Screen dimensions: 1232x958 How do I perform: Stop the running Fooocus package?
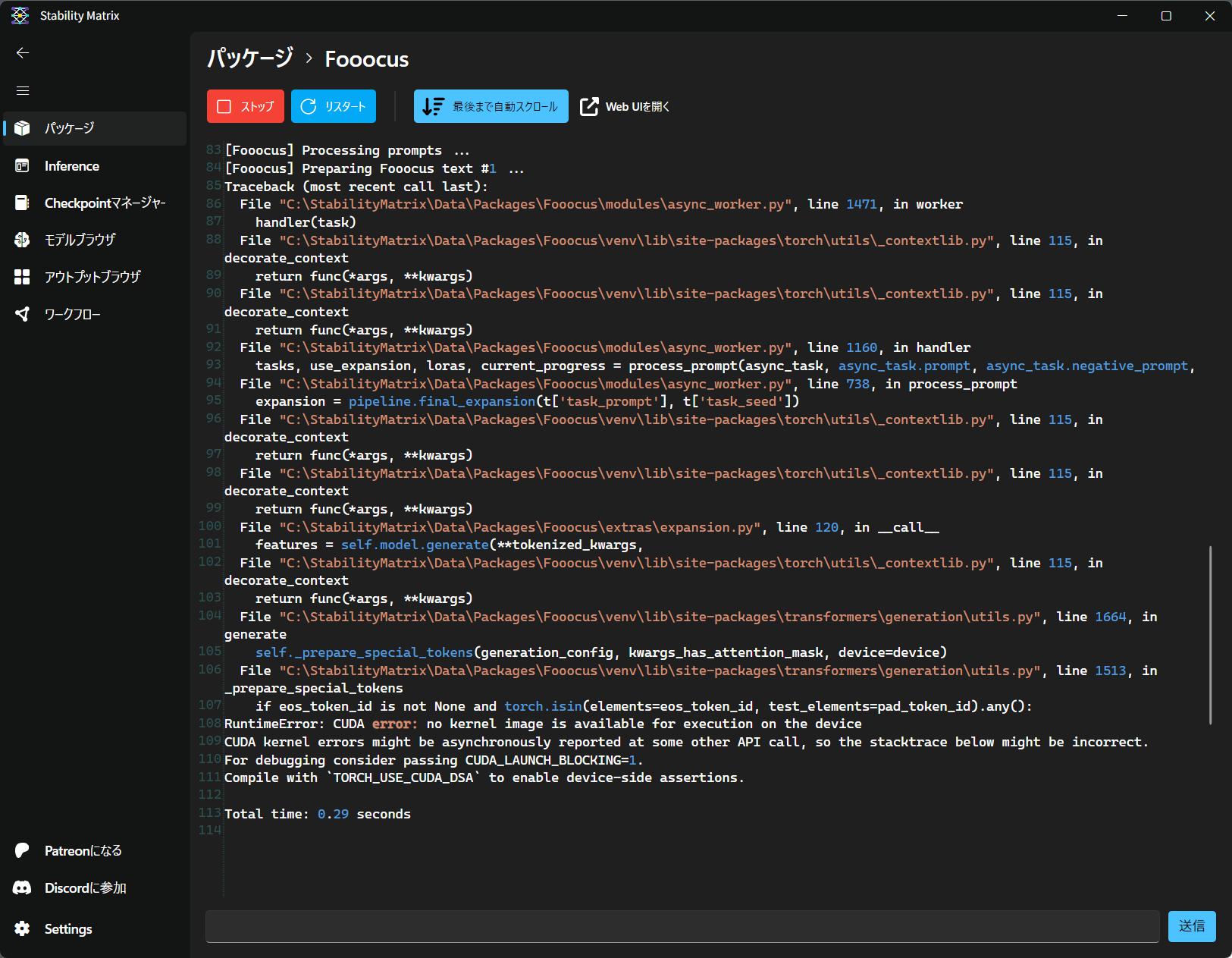point(246,106)
